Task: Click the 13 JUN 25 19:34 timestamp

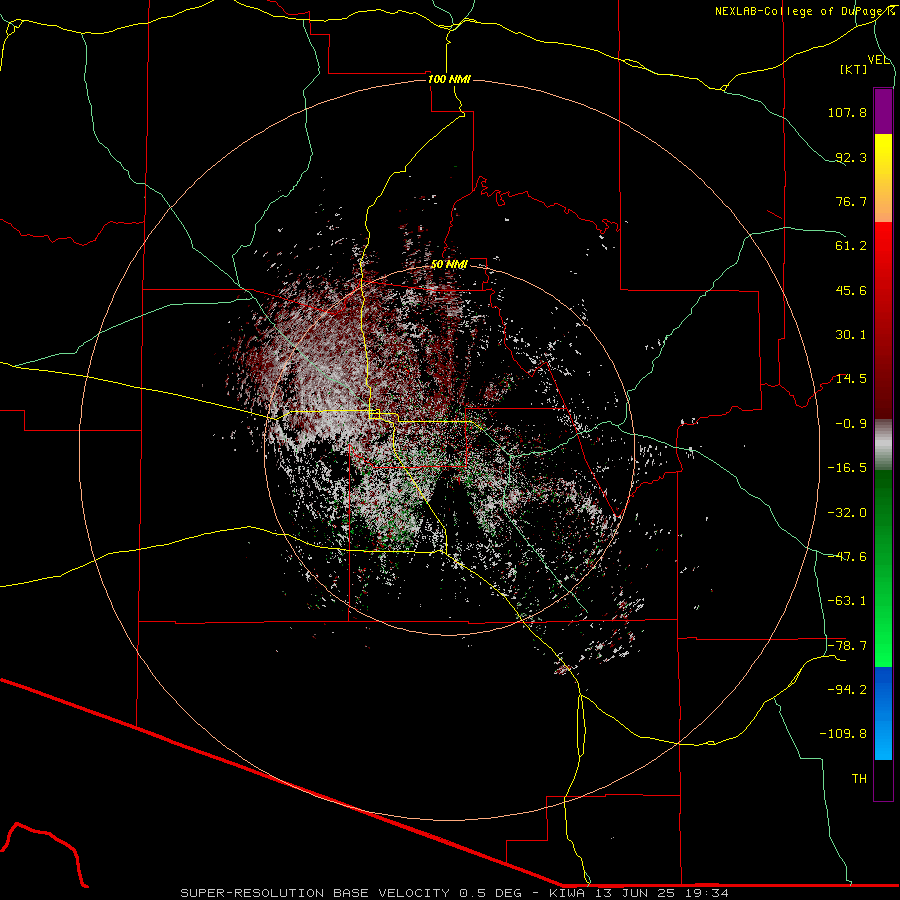Action: point(664,893)
